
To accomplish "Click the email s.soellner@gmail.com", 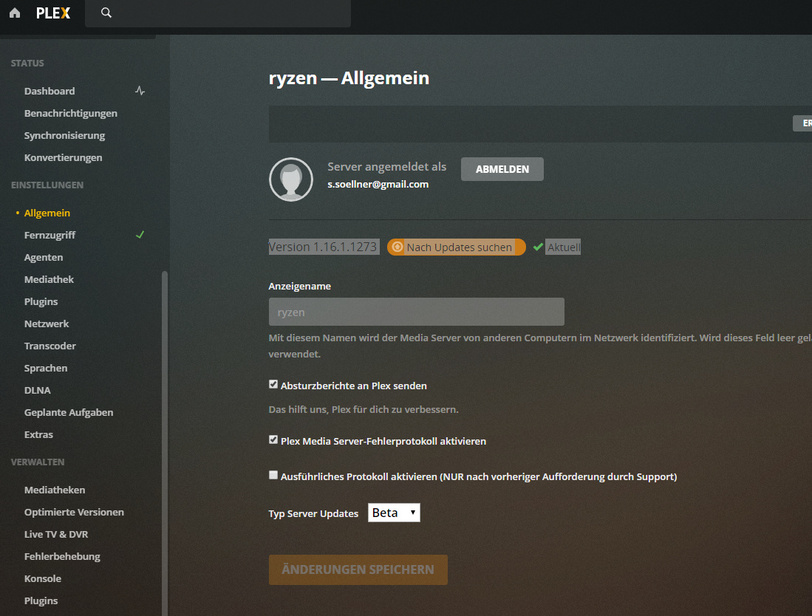I will [378, 184].
